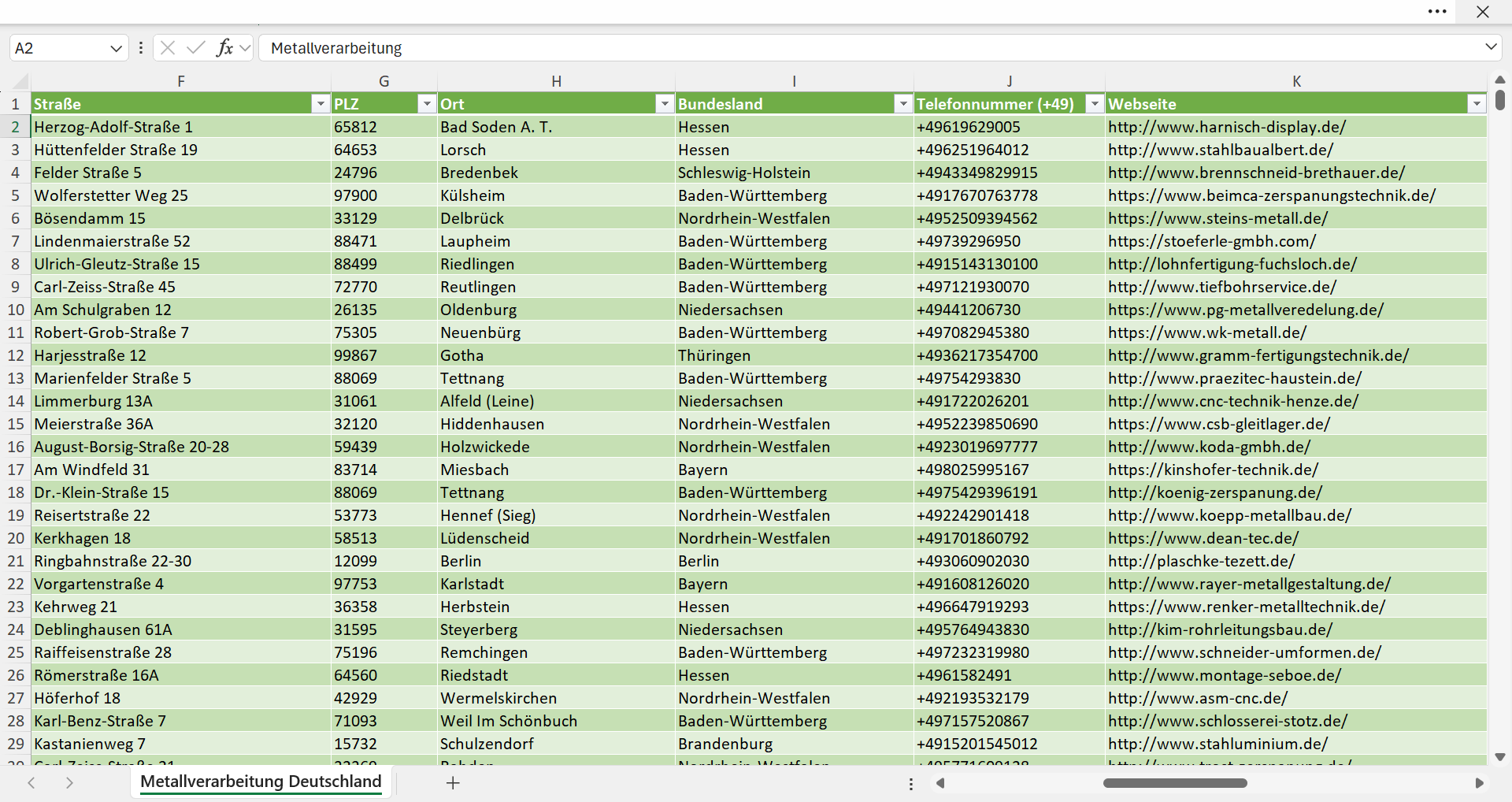Image resolution: width=1512 pixels, height=802 pixels.
Task: Open the Straße column filter dropdown
Action: pos(320,104)
